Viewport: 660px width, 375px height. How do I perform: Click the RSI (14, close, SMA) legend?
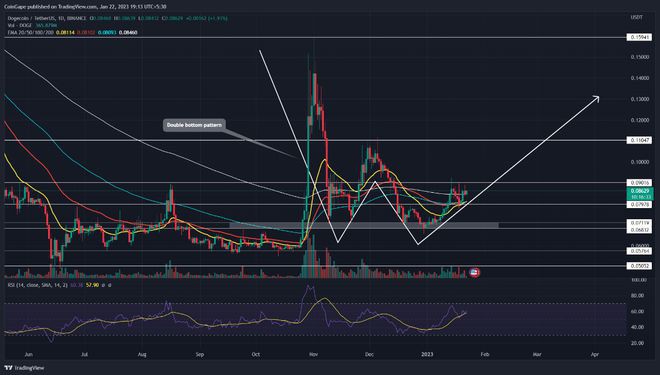coord(37,285)
